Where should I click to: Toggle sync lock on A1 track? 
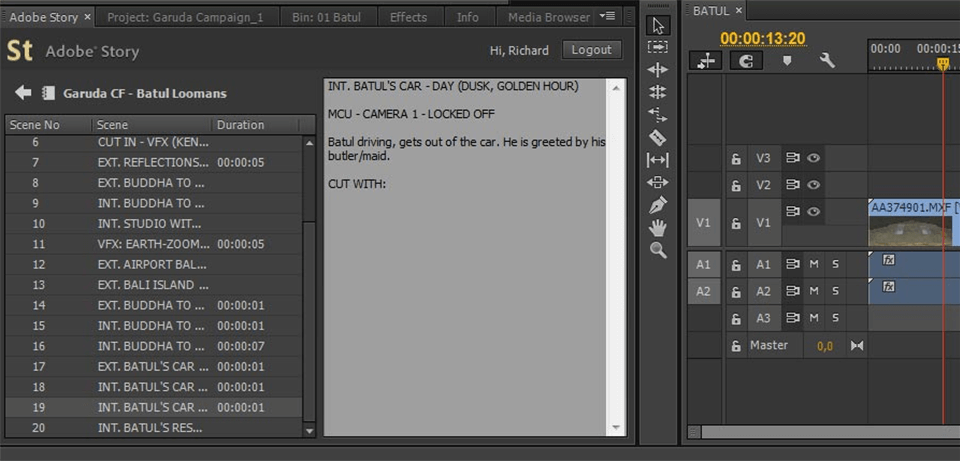(793, 264)
